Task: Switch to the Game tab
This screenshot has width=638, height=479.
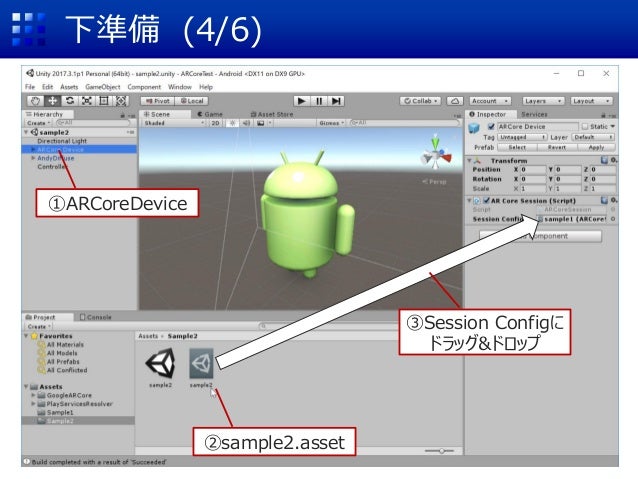Action: pos(210,114)
